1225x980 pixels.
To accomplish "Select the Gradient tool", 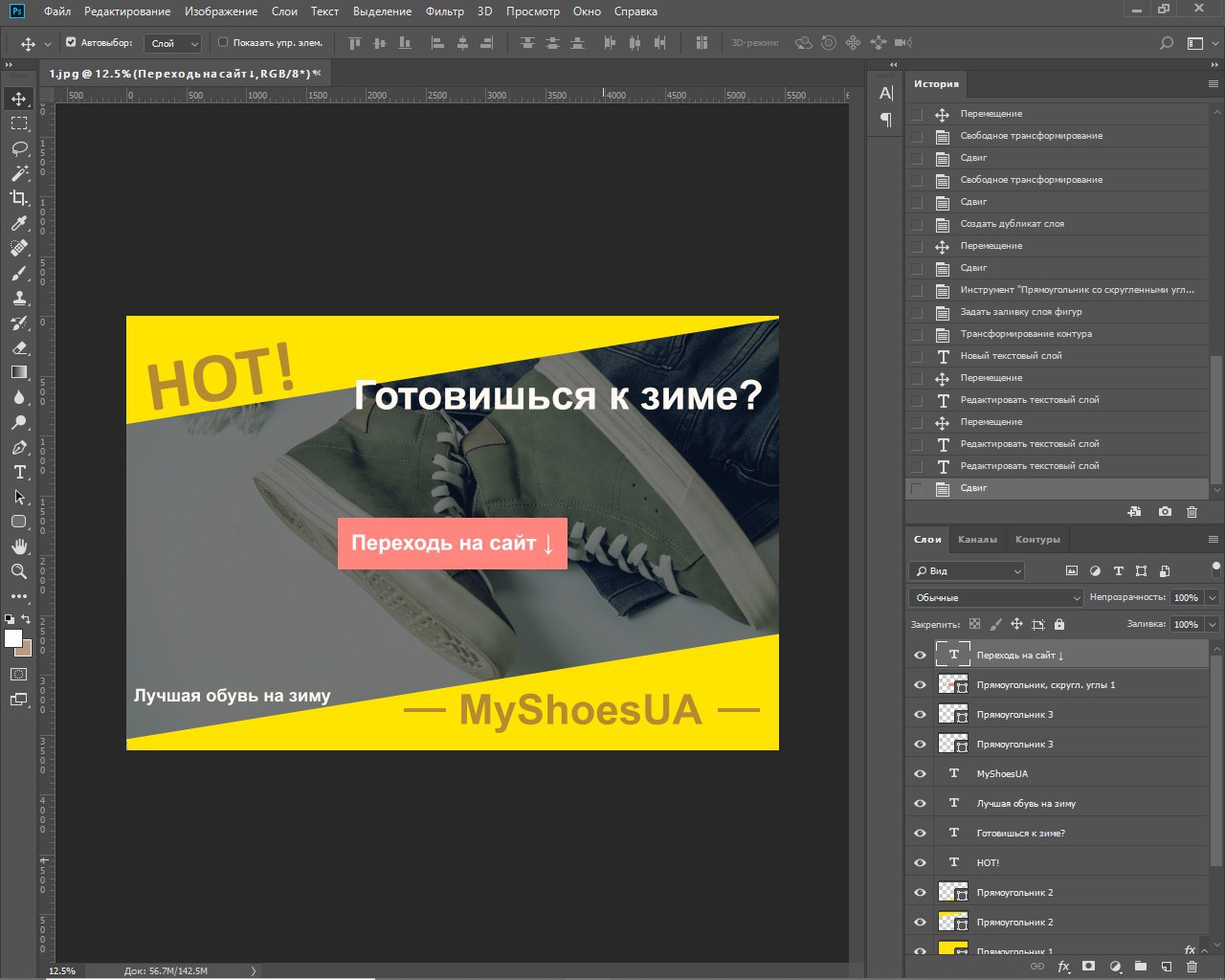I will click(x=19, y=372).
